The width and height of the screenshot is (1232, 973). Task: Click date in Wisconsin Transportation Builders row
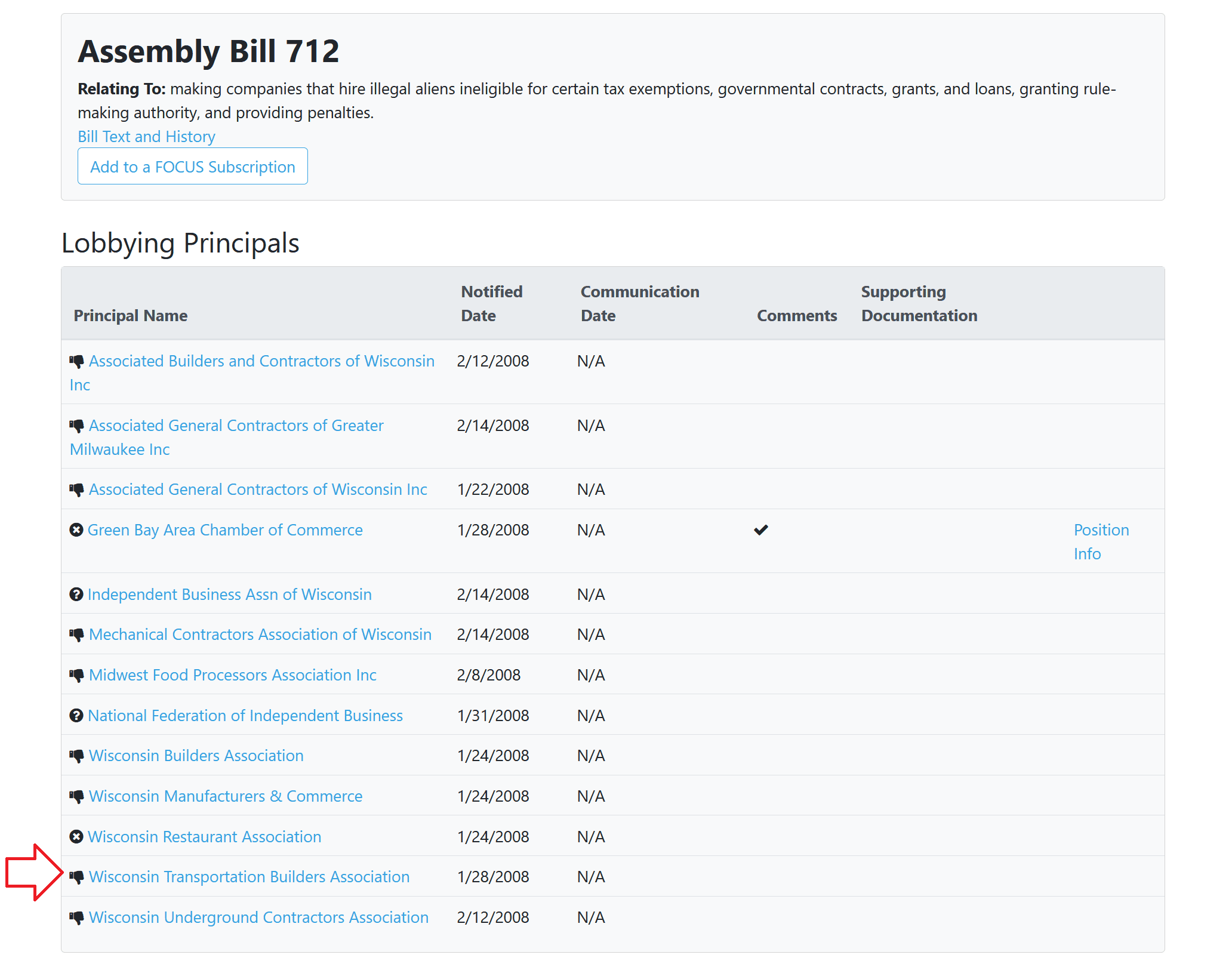tap(493, 877)
